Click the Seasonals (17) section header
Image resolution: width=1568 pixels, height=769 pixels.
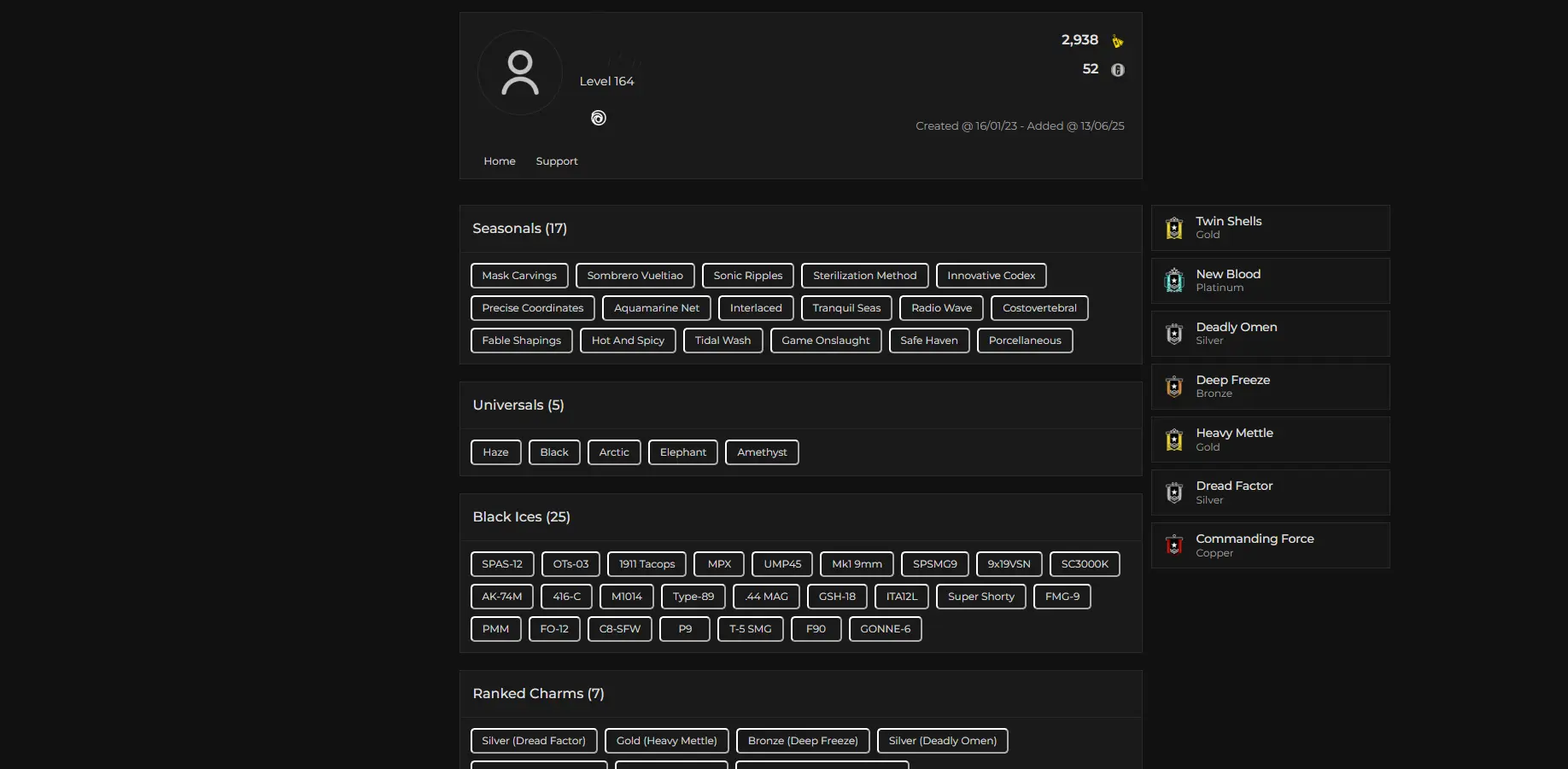519,229
